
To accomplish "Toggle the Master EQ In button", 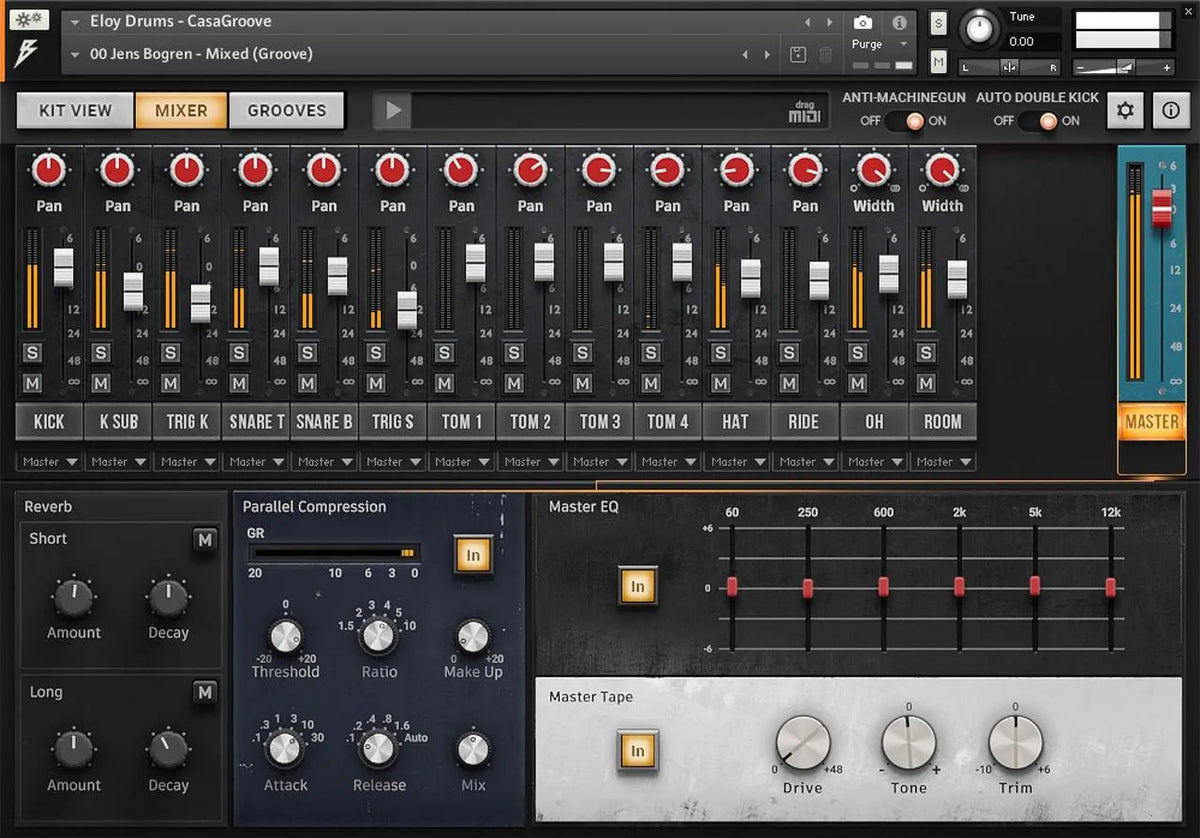I will tap(637, 586).
